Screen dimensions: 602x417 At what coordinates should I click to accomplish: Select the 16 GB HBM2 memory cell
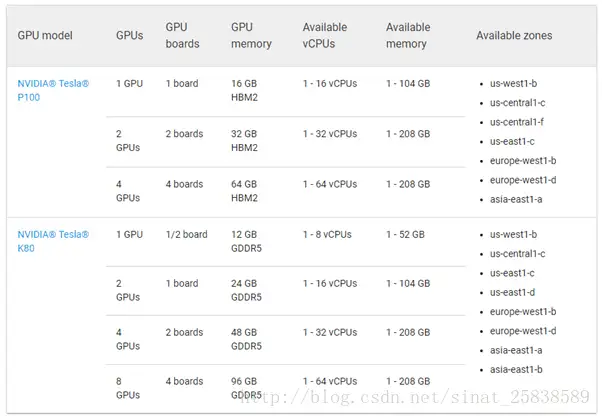244,90
